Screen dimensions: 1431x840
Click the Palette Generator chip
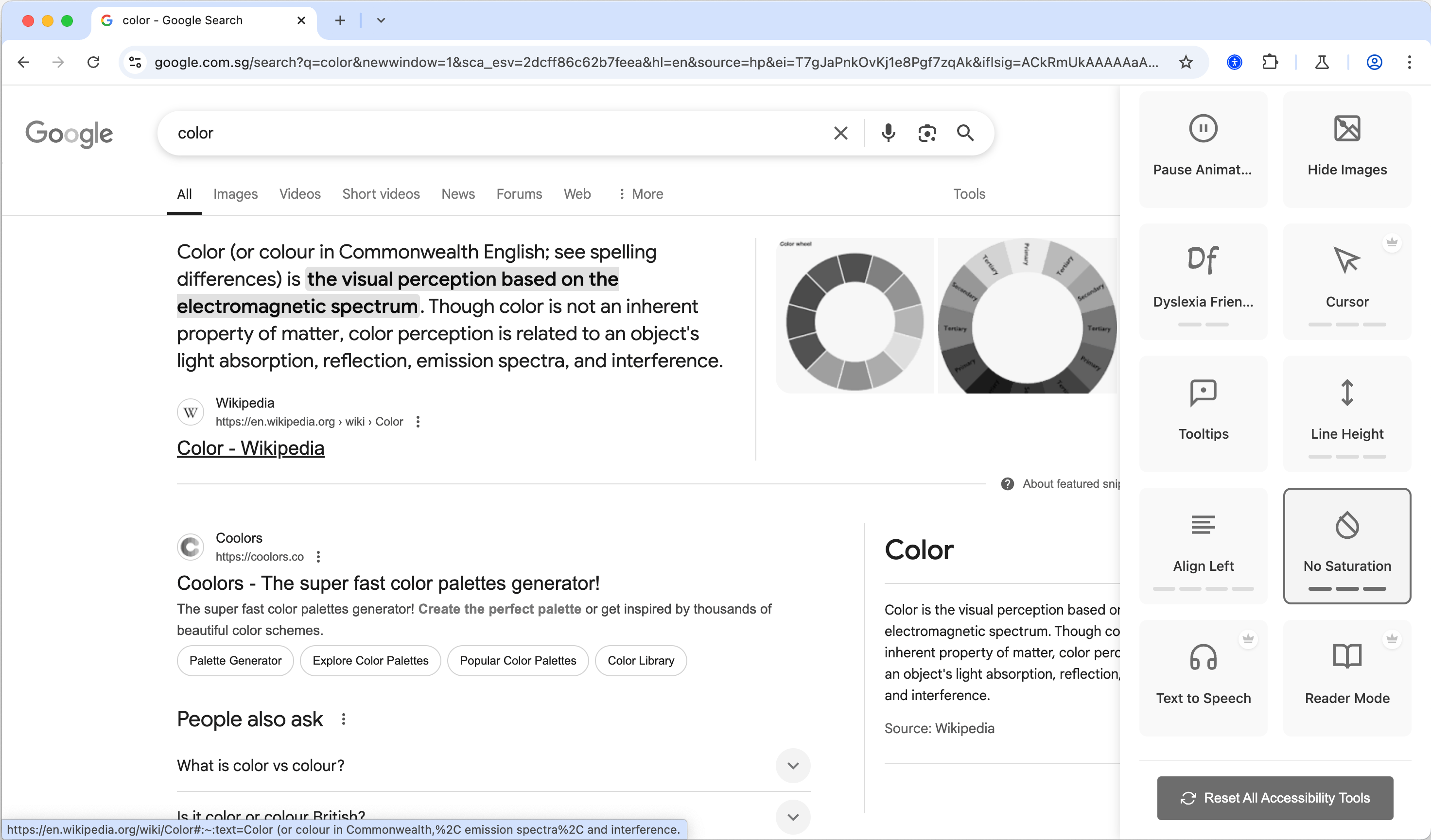pyautogui.click(x=235, y=661)
